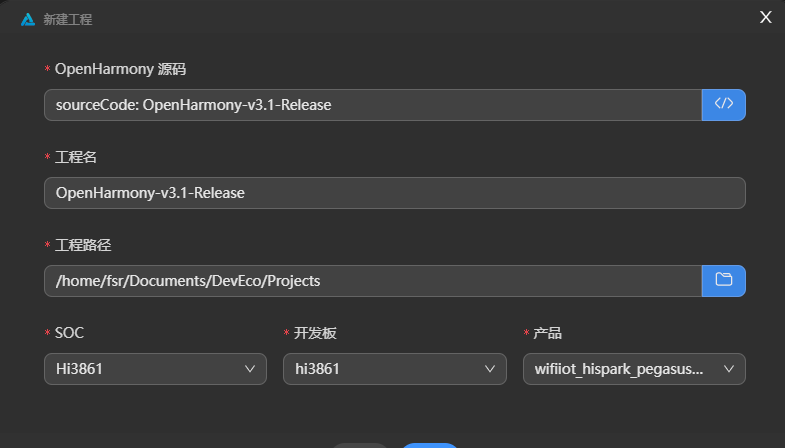Open folder browser for project path
Screen dimensions: 785x448
[723, 281]
